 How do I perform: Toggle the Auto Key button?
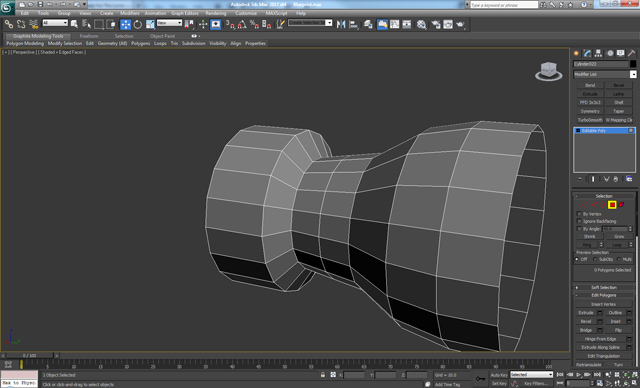tap(499, 375)
